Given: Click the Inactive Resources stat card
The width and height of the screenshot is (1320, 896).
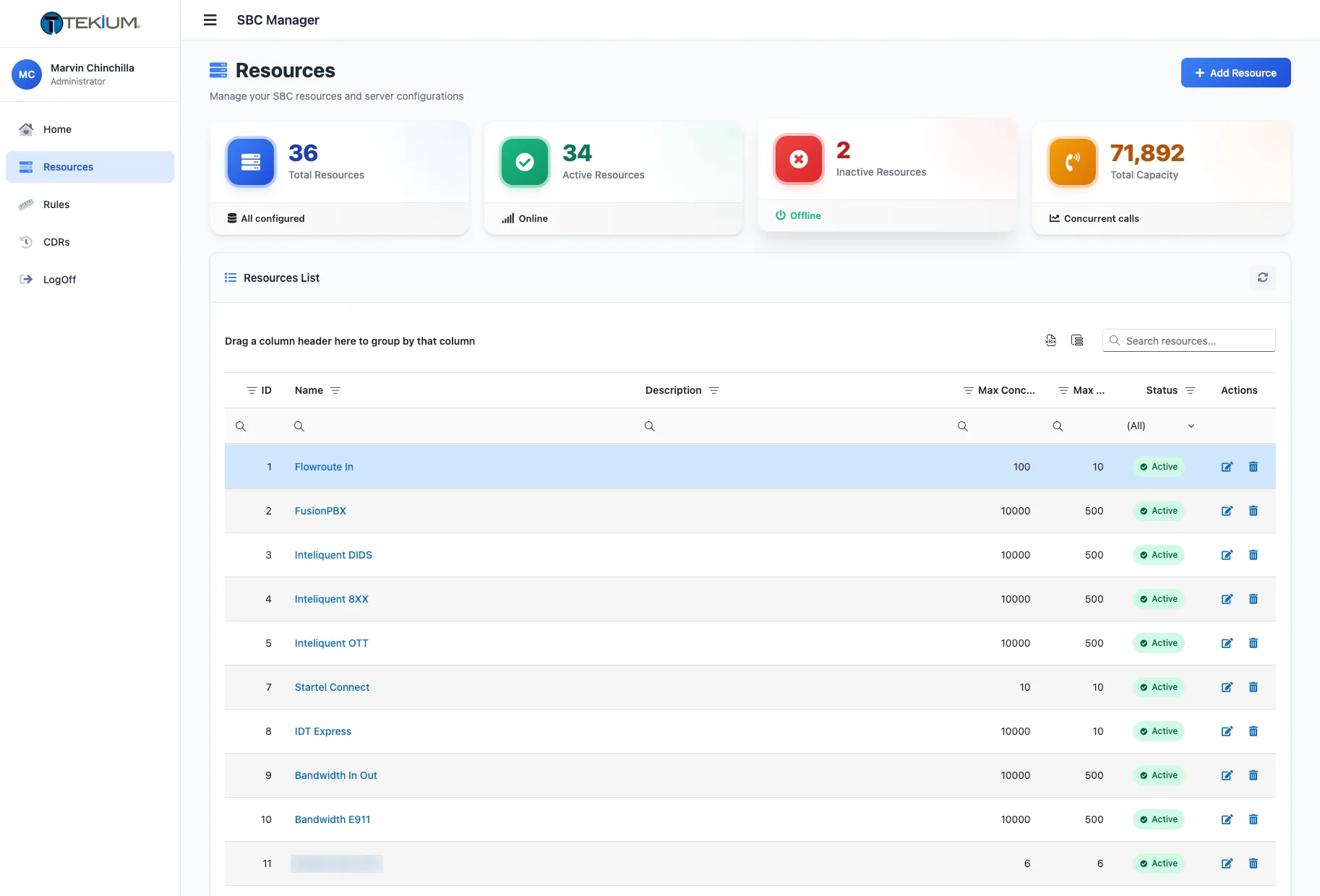Looking at the screenshot, I should 887,175.
